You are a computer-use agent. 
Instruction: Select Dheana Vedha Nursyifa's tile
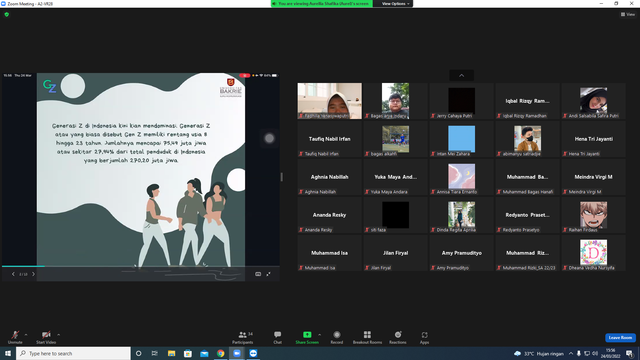click(593, 253)
